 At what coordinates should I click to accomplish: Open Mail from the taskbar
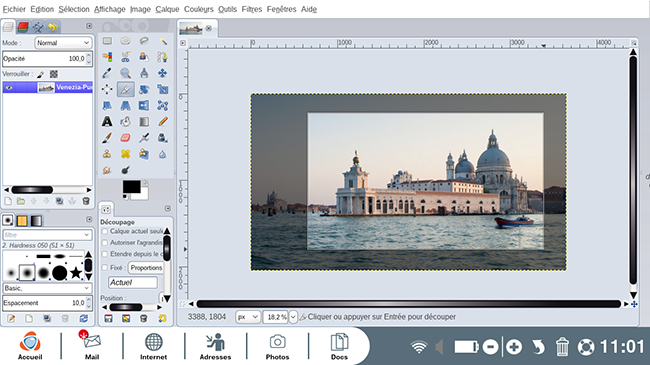point(92,345)
